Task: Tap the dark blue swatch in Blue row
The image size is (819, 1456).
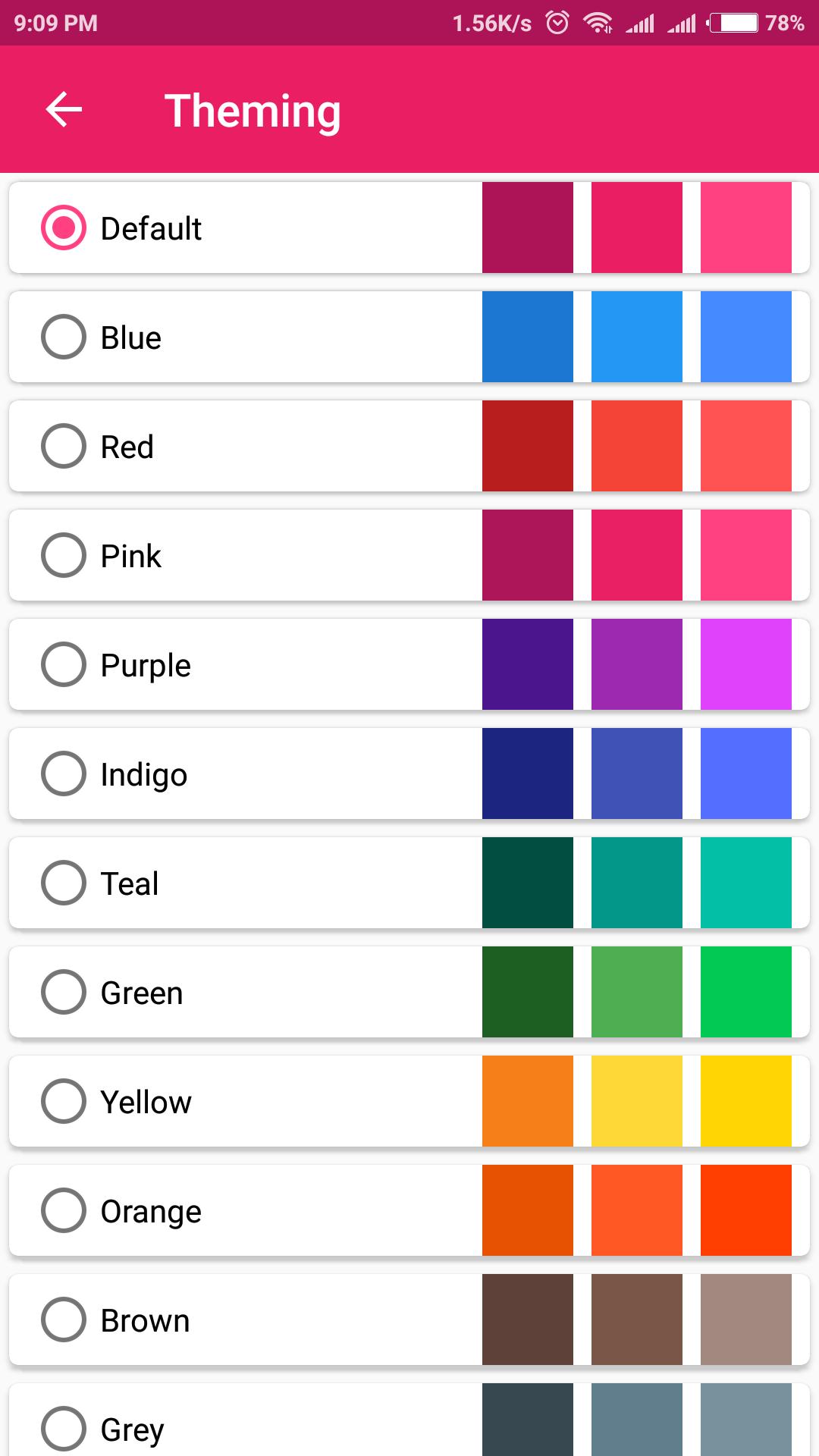Action: (528, 337)
